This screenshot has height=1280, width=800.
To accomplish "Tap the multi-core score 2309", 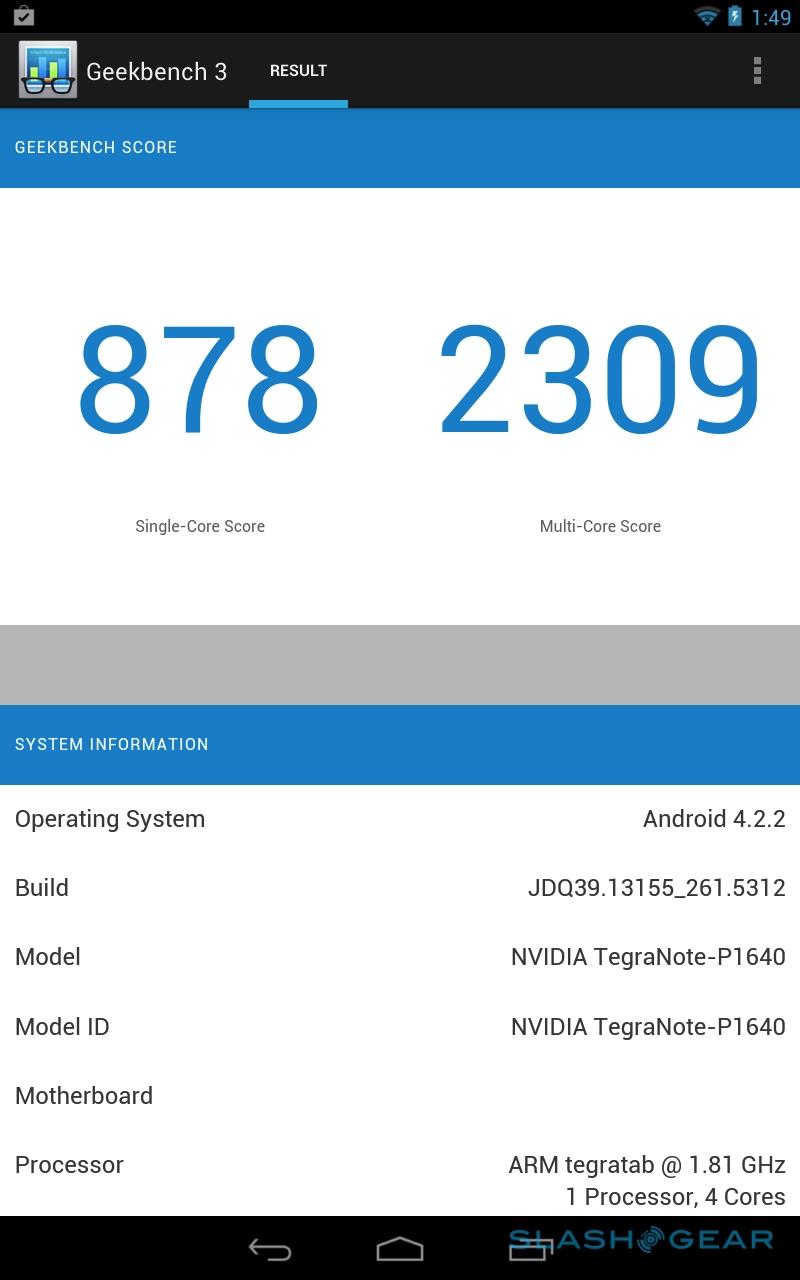I will (x=600, y=381).
